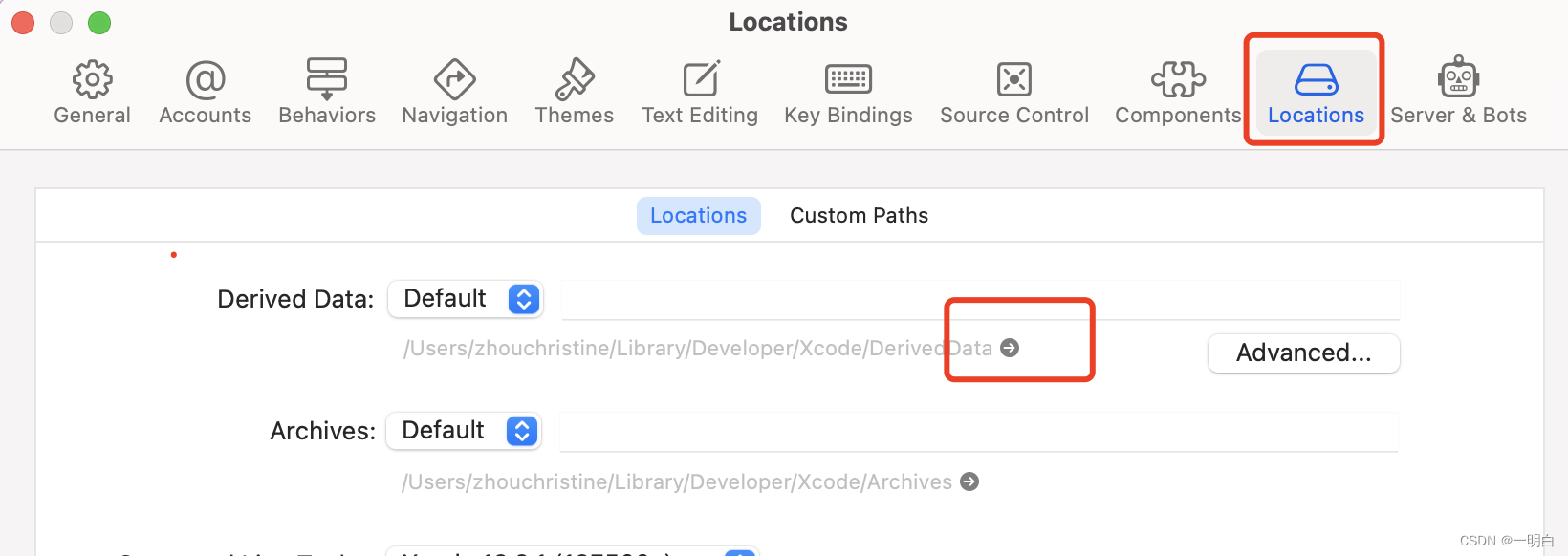The height and width of the screenshot is (556, 1568).
Task: Click the Derived Data path text field
Action: tap(981, 300)
